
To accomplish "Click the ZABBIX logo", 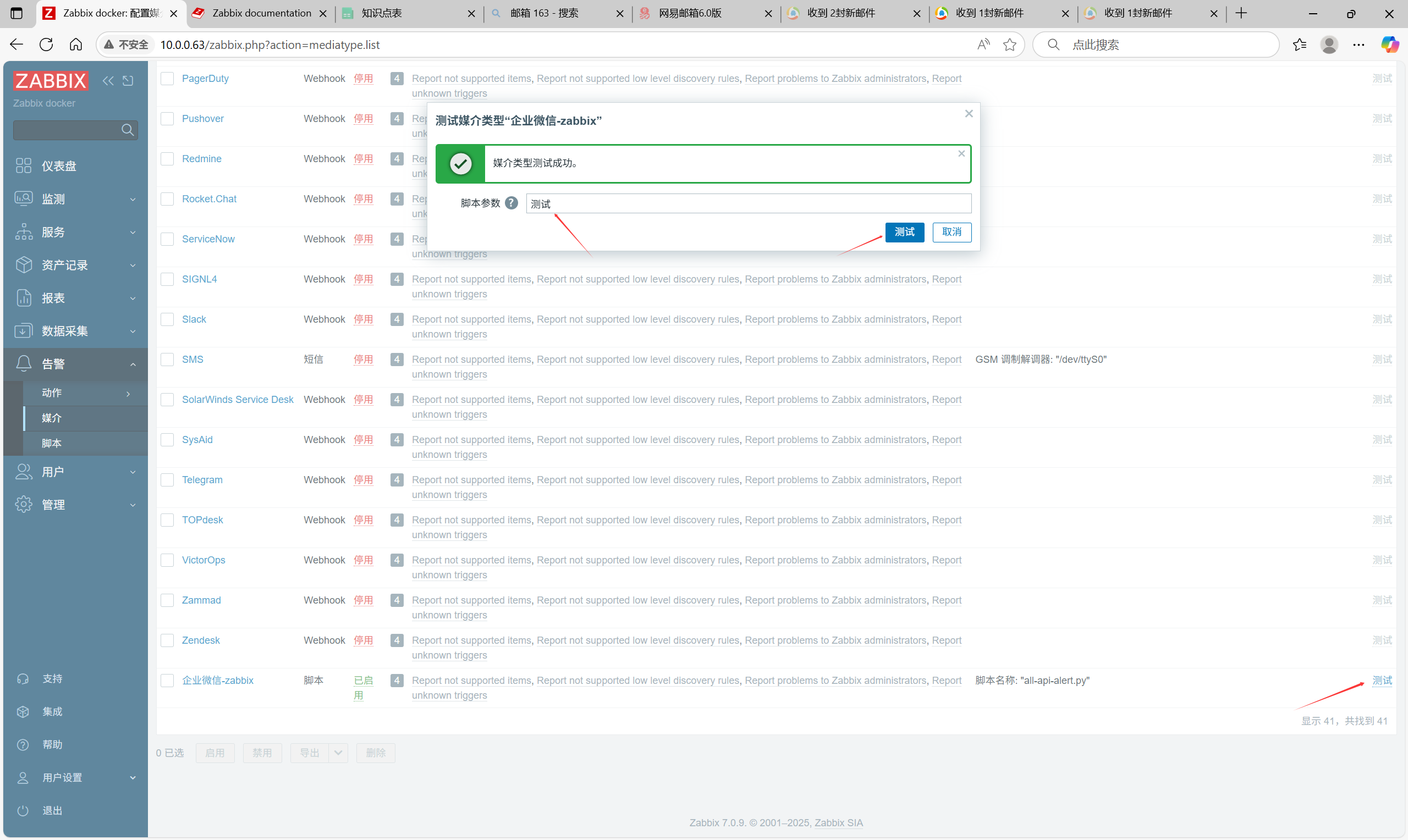I will 51,81.
